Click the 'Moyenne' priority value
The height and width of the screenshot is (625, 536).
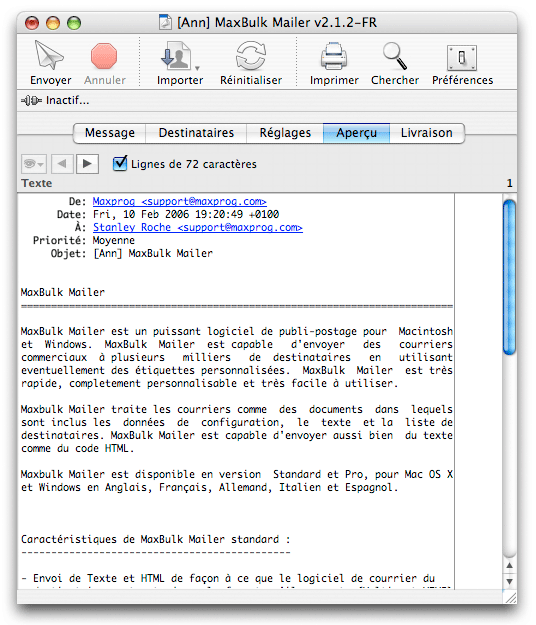[x=114, y=240]
